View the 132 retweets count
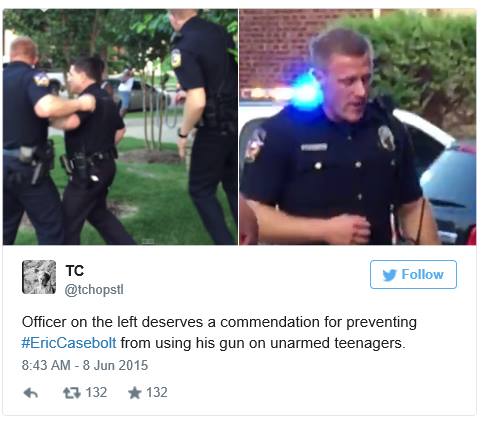The height and width of the screenshot is (422, 486). point(96,393)
